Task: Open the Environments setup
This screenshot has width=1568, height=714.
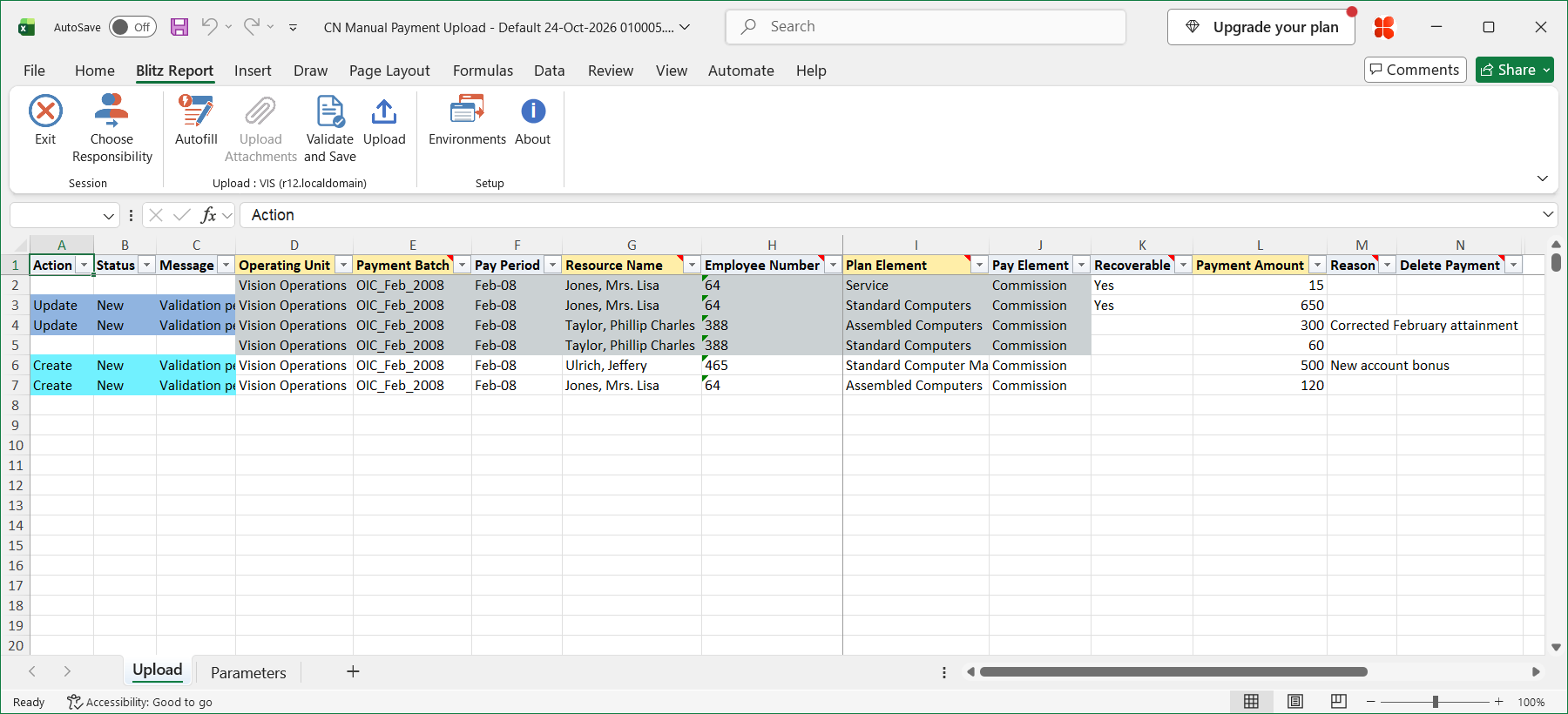Action: (467, 120)
